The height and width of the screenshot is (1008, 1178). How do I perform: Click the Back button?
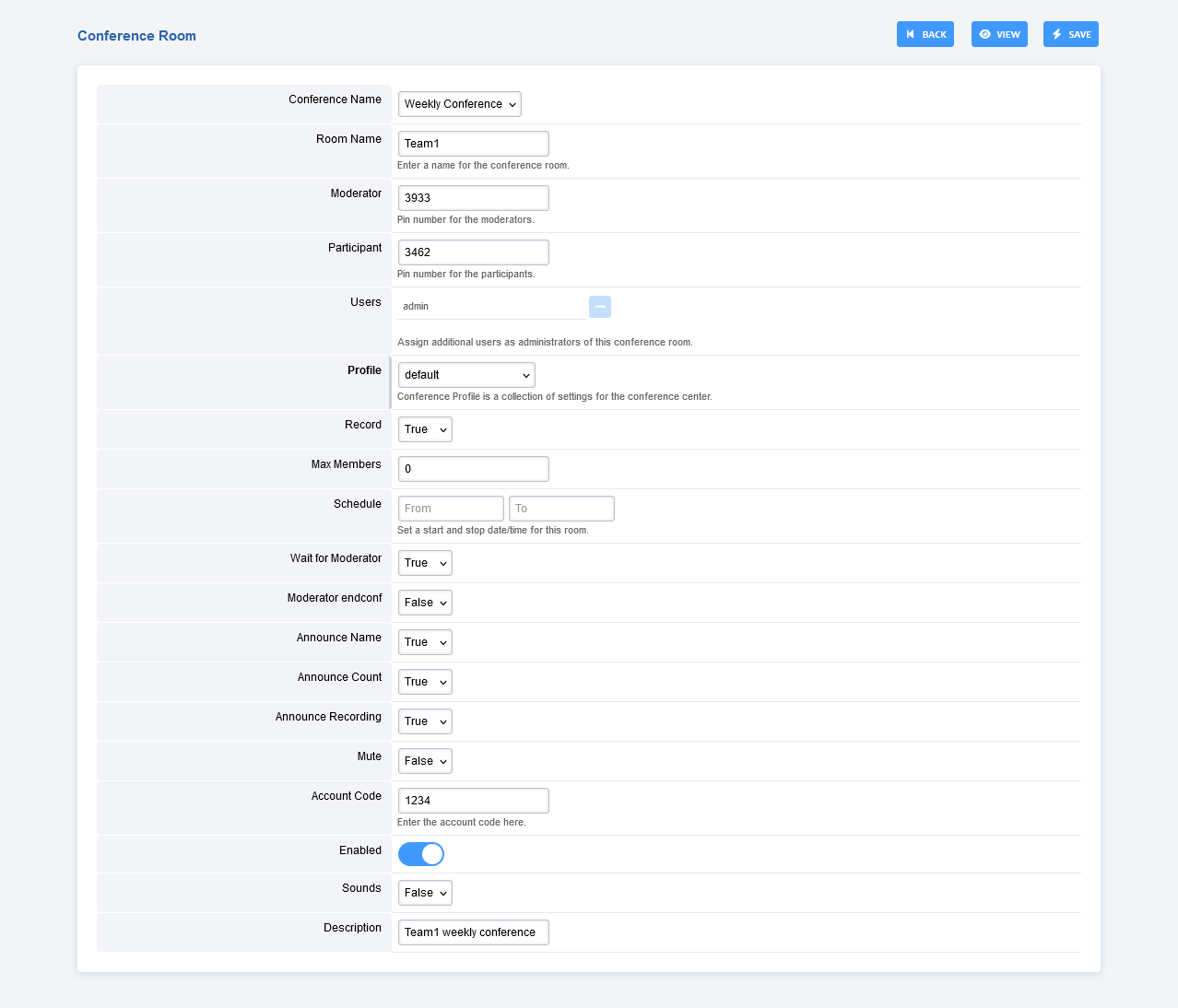click(x=925, y=34)
